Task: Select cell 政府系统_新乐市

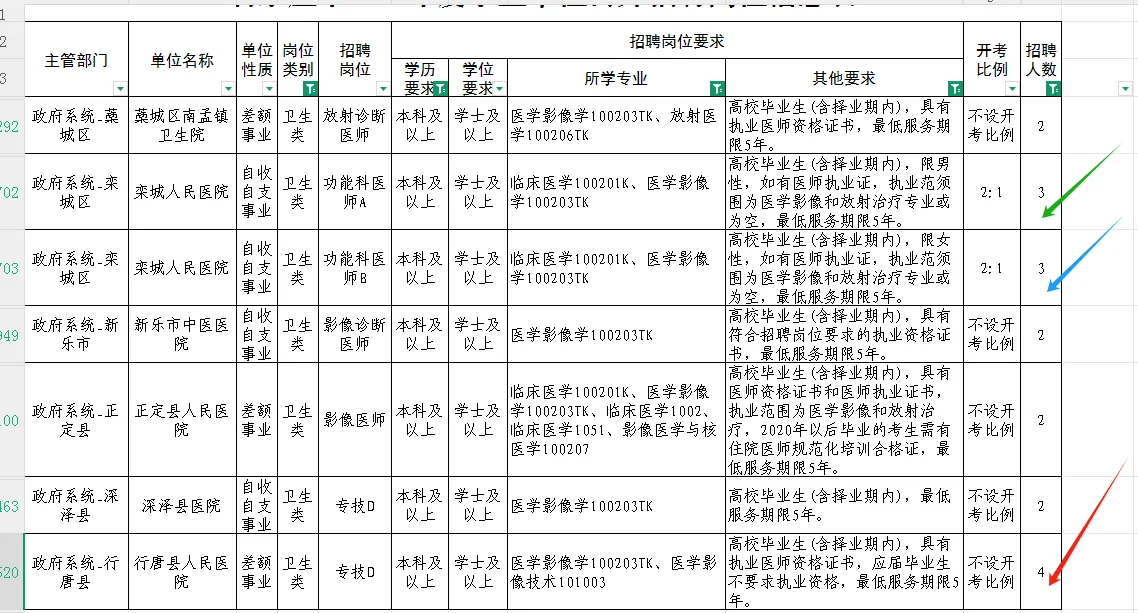Action: pyautogui.click(x=76, y=334)
